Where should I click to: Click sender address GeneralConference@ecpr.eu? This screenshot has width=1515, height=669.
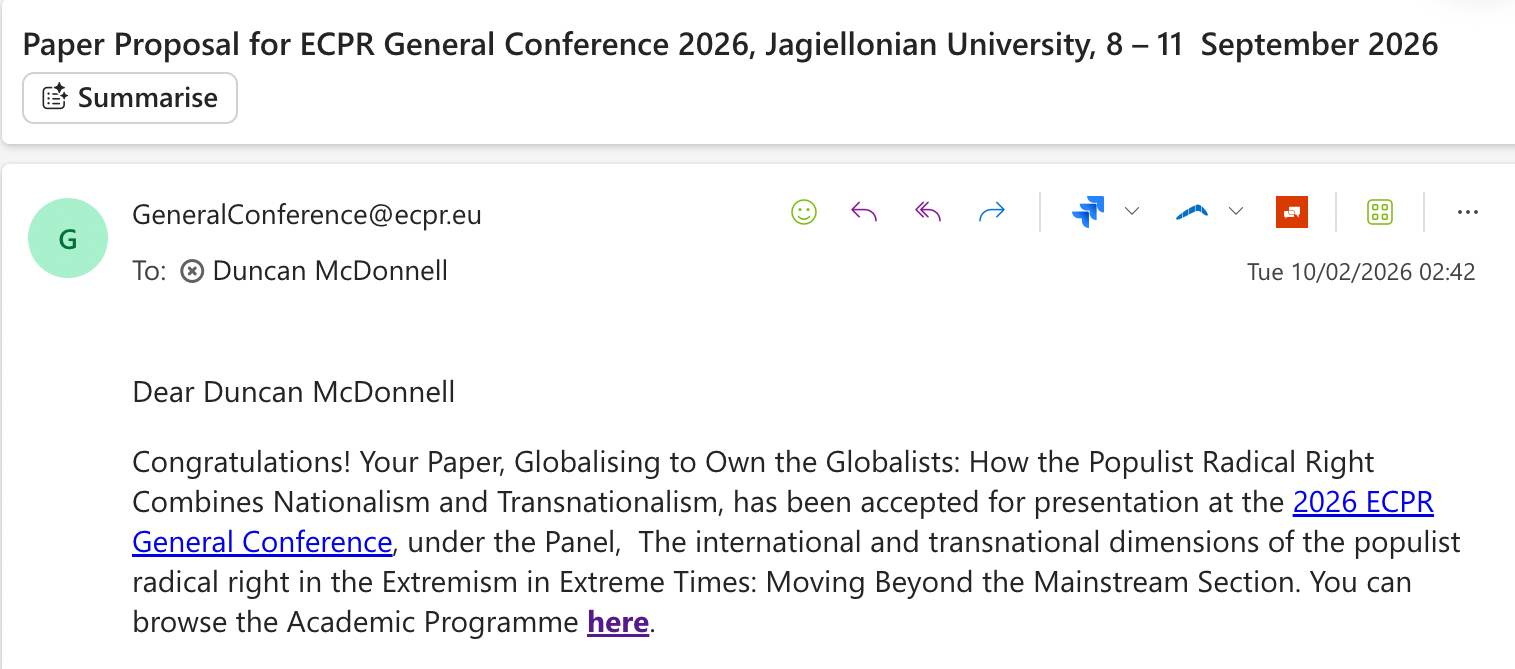[x=307, y=214]
